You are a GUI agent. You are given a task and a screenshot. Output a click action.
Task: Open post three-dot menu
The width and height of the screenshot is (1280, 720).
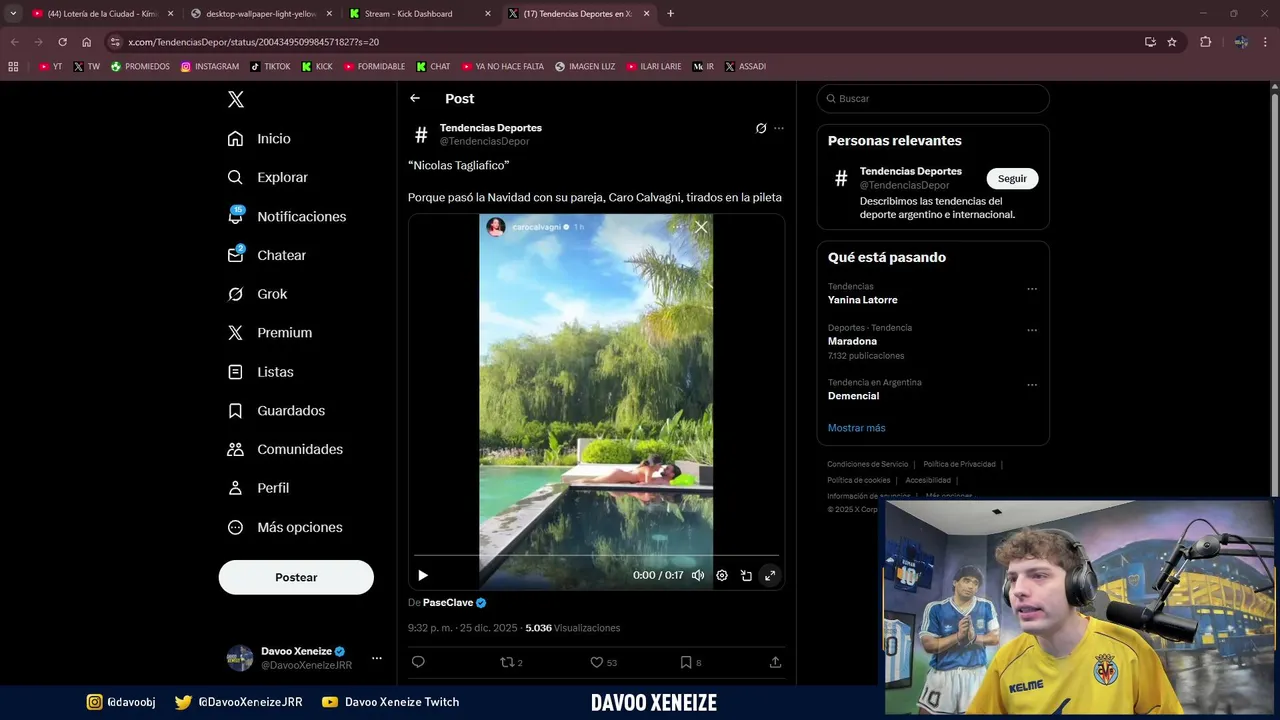779,128
